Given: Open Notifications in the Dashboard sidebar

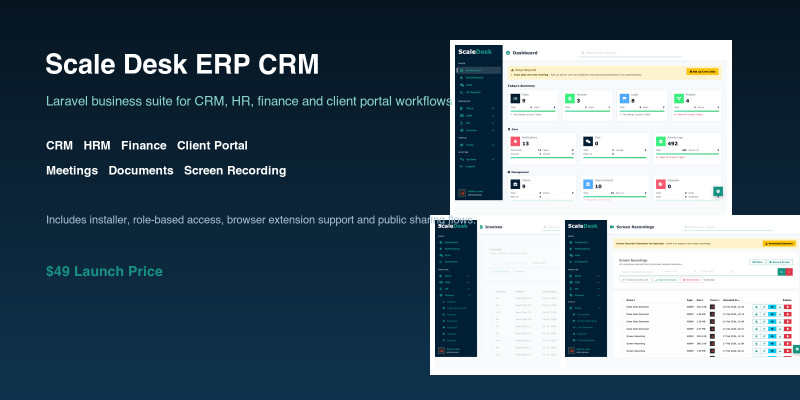Looking at the screenshot, I should pyautogui.click(x=474, y=77).
